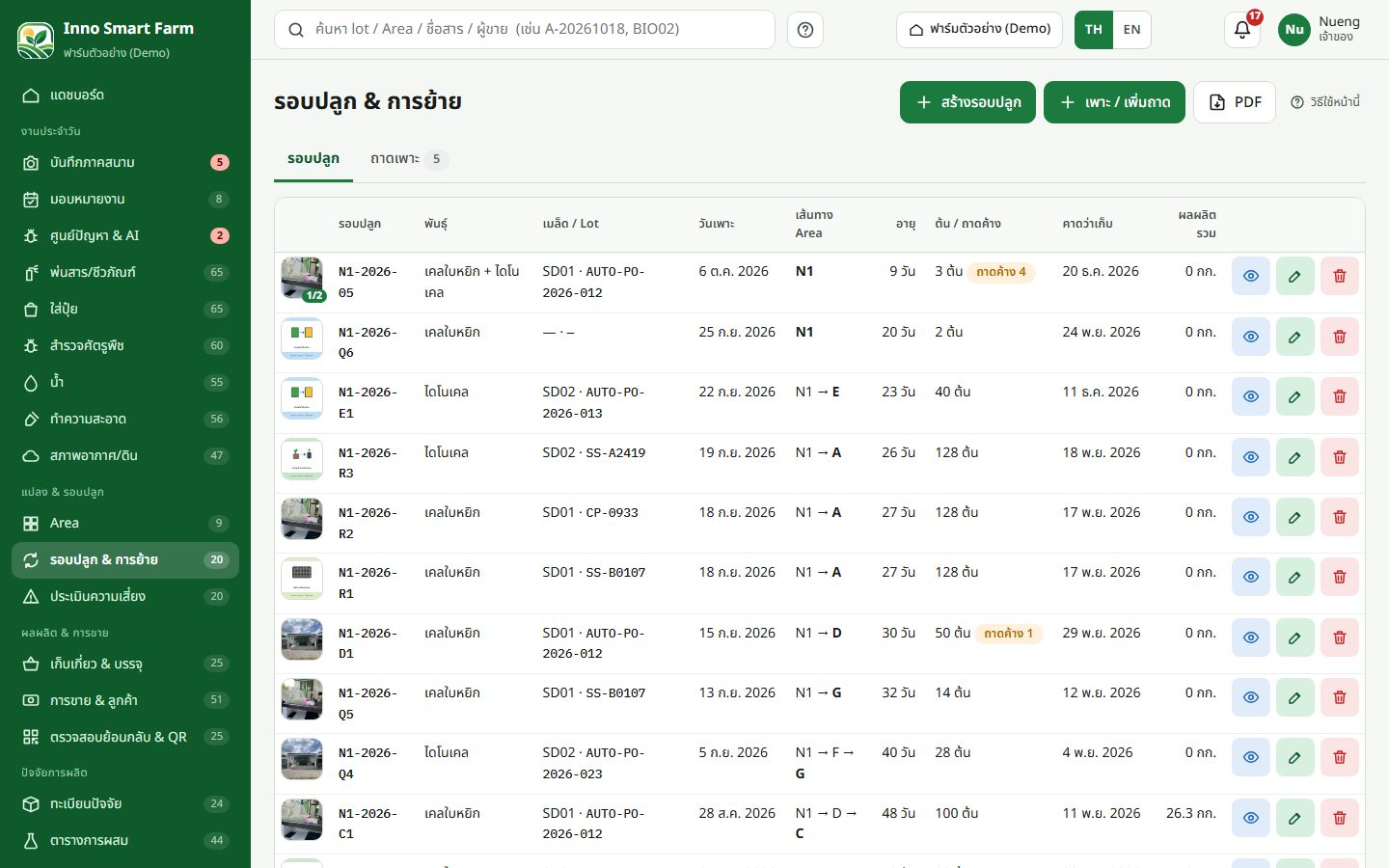The width and height of the screenshot is (1389, 868).
Task: Open Area section in sidebar
Action: point(125,523)
